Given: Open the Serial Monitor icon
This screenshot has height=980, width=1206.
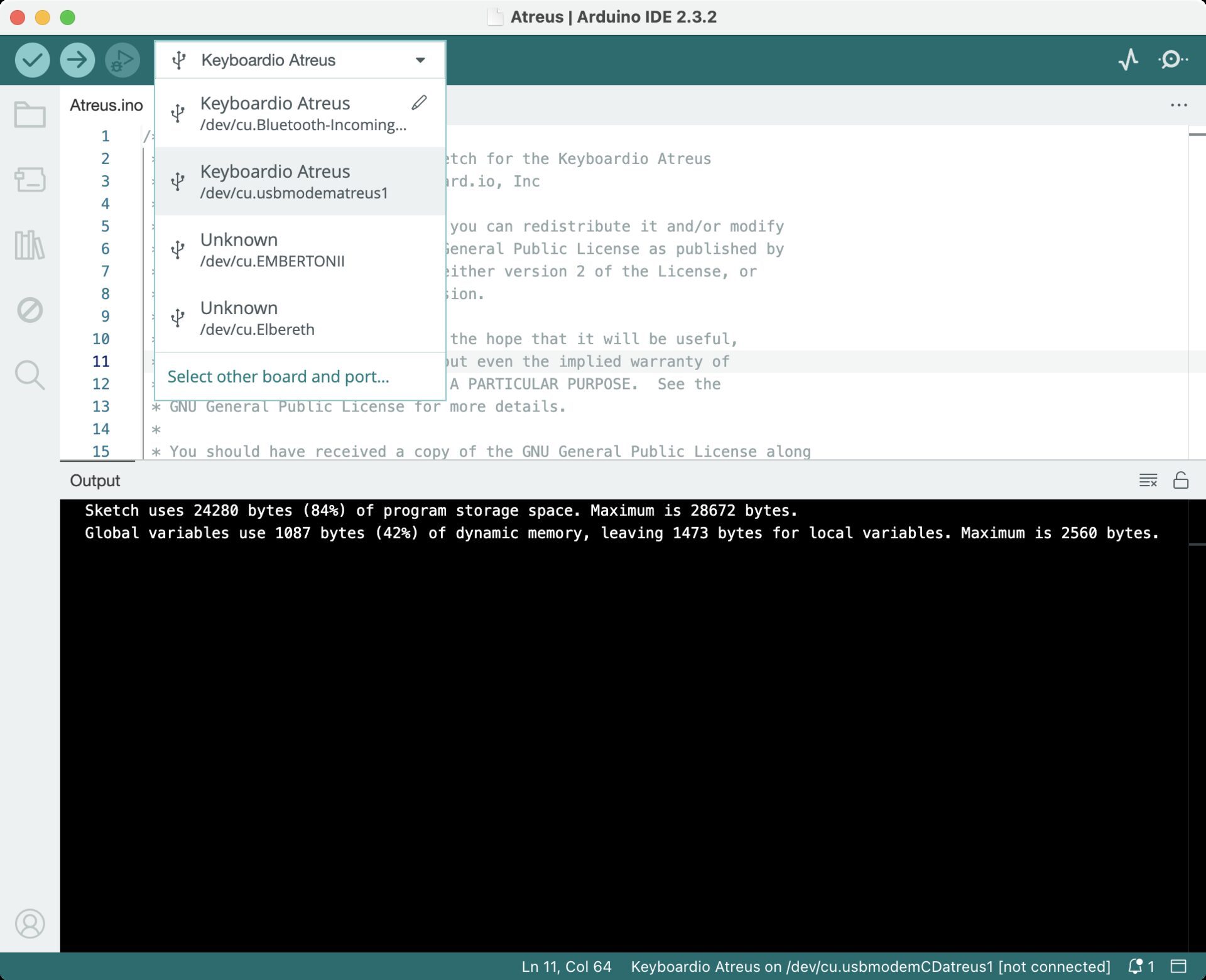Looking at the screenshot, I should [1173, 60].
